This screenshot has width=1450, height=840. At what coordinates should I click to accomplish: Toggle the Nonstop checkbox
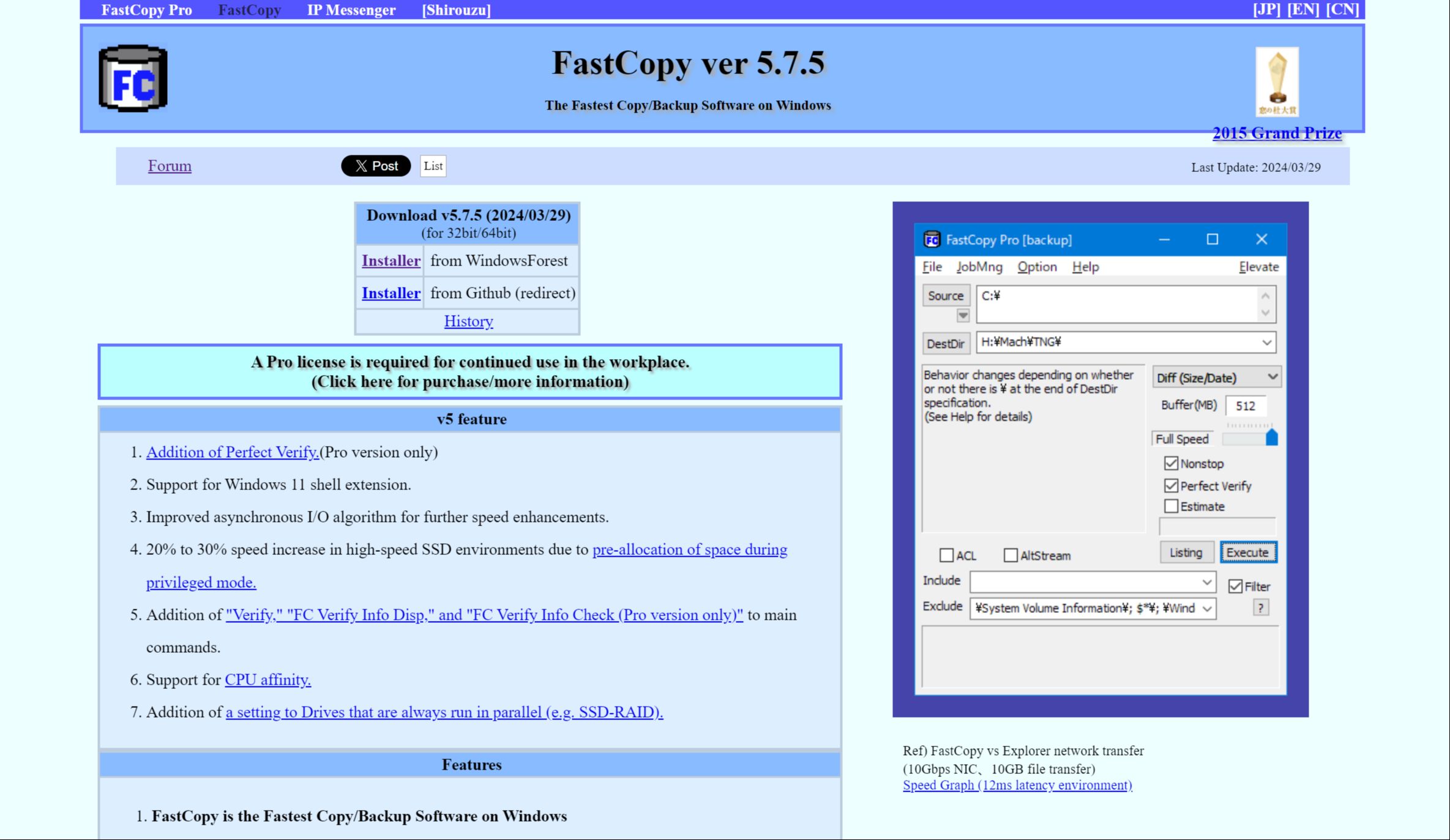(1171, 464)
